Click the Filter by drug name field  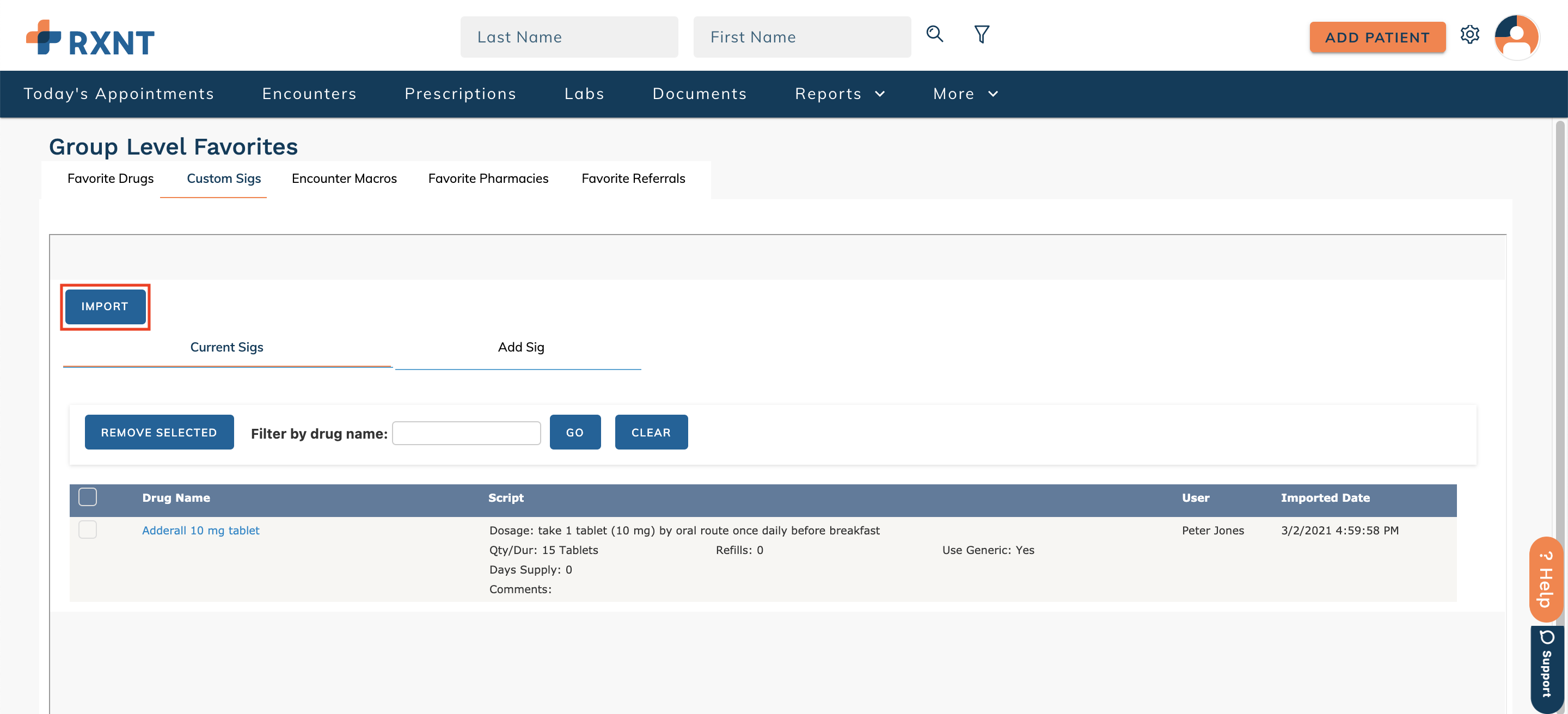point(466,433)
